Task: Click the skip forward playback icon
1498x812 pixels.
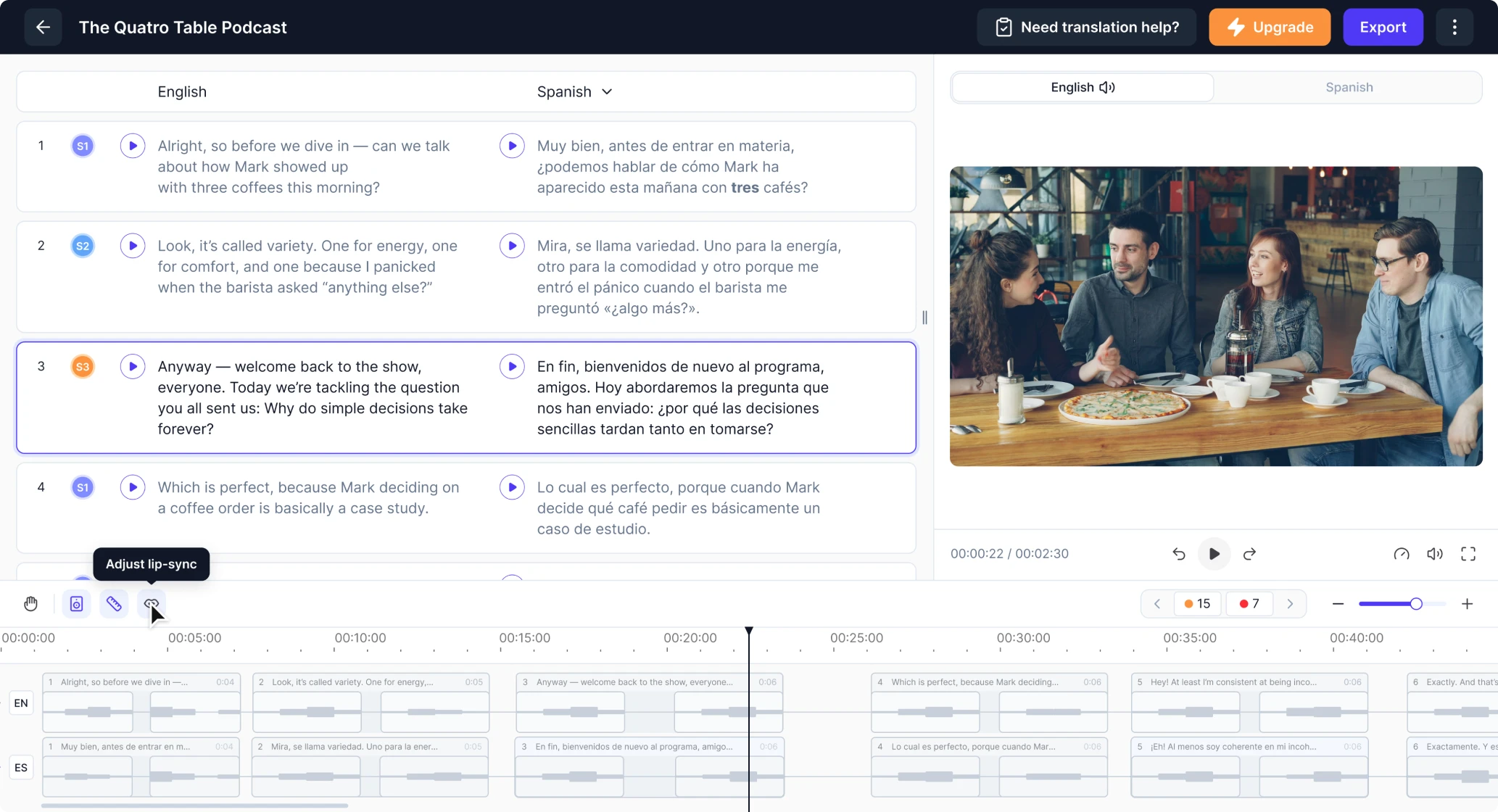Action: [x=1249, y=554]
